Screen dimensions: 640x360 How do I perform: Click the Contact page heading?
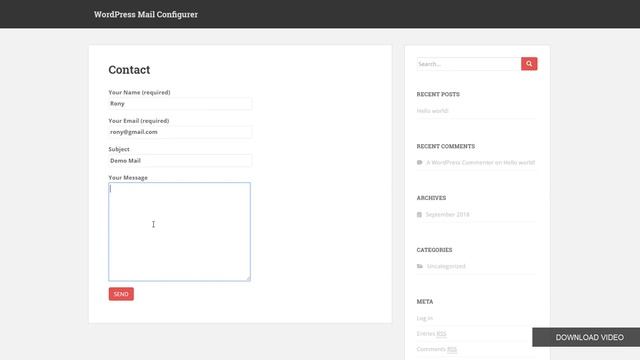pyautogui.click(x=129, y=70)
